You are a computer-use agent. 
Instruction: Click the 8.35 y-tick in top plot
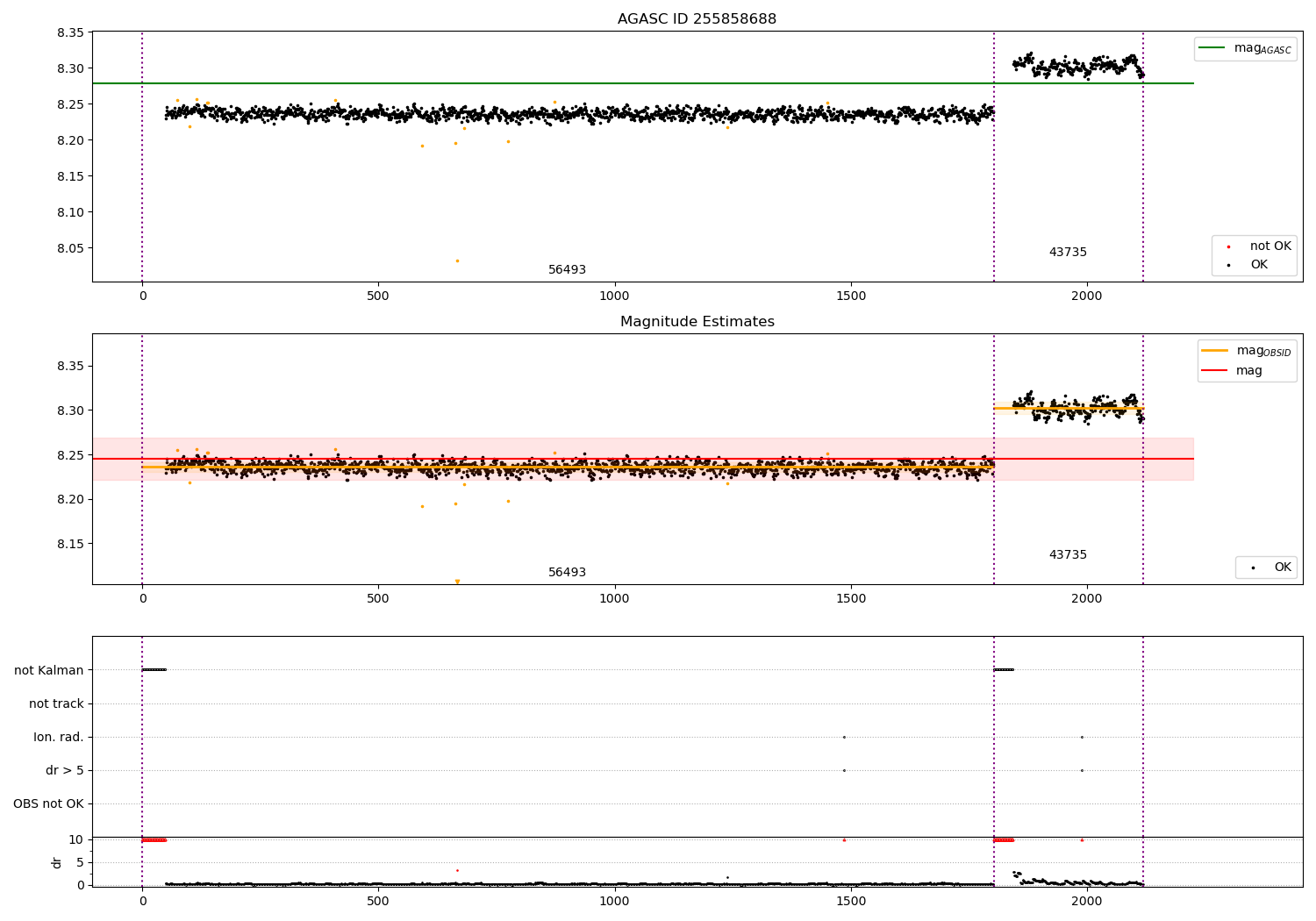click(69, 33)
